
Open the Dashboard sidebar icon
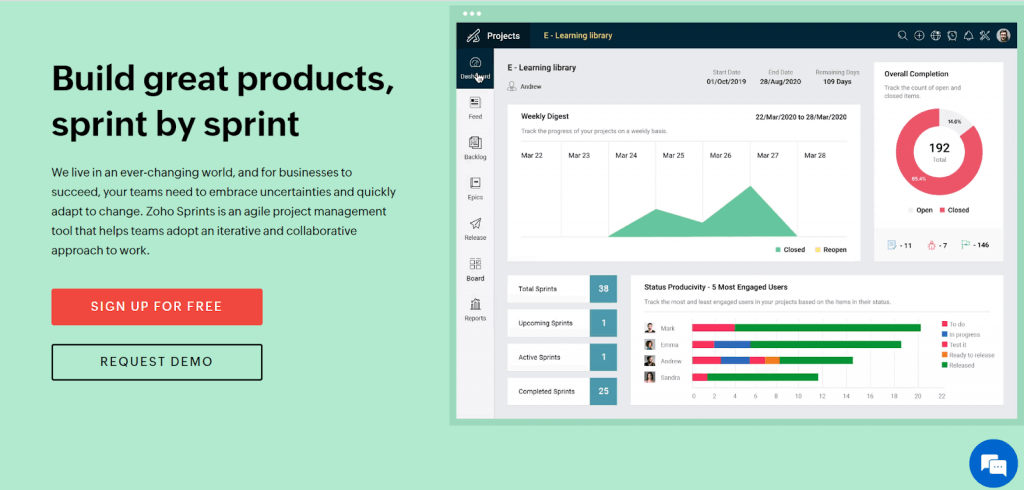[x=475, y=63]
